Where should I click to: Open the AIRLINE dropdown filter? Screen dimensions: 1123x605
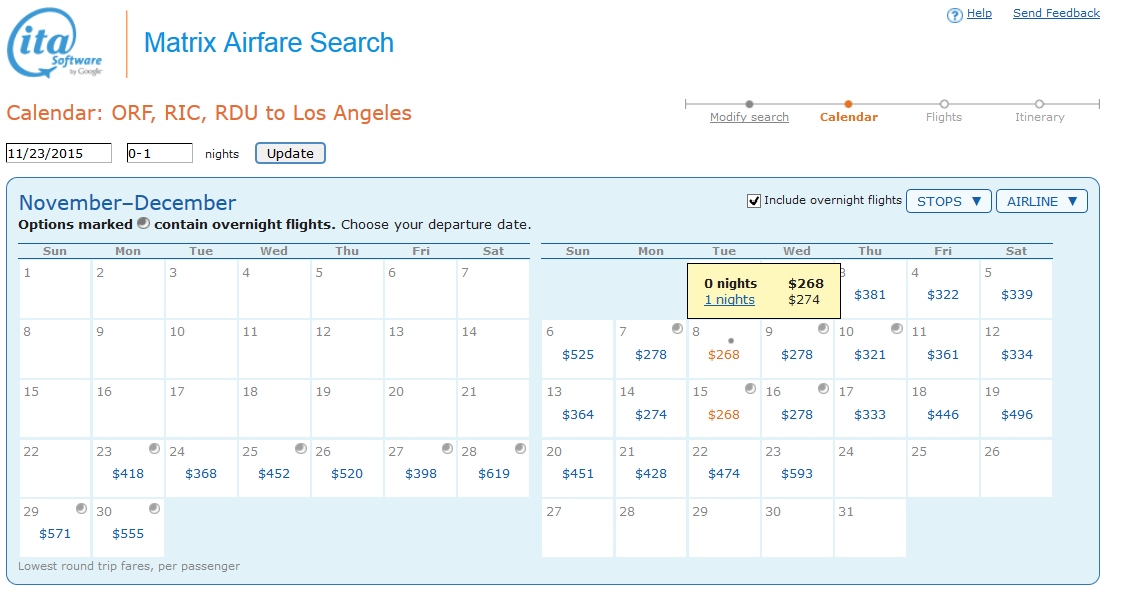pos(1041,201)
